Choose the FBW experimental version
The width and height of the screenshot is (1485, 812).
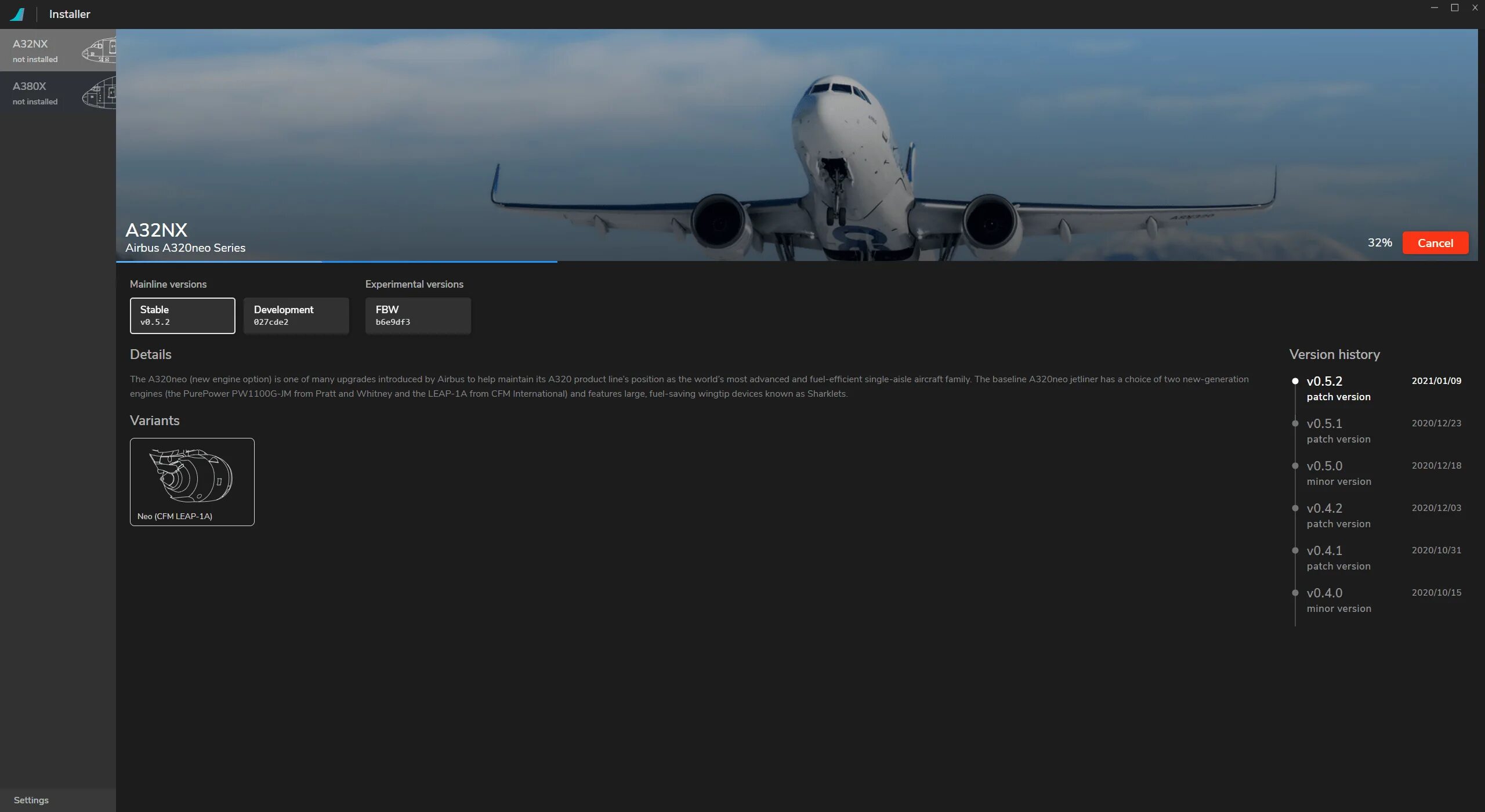418,315
